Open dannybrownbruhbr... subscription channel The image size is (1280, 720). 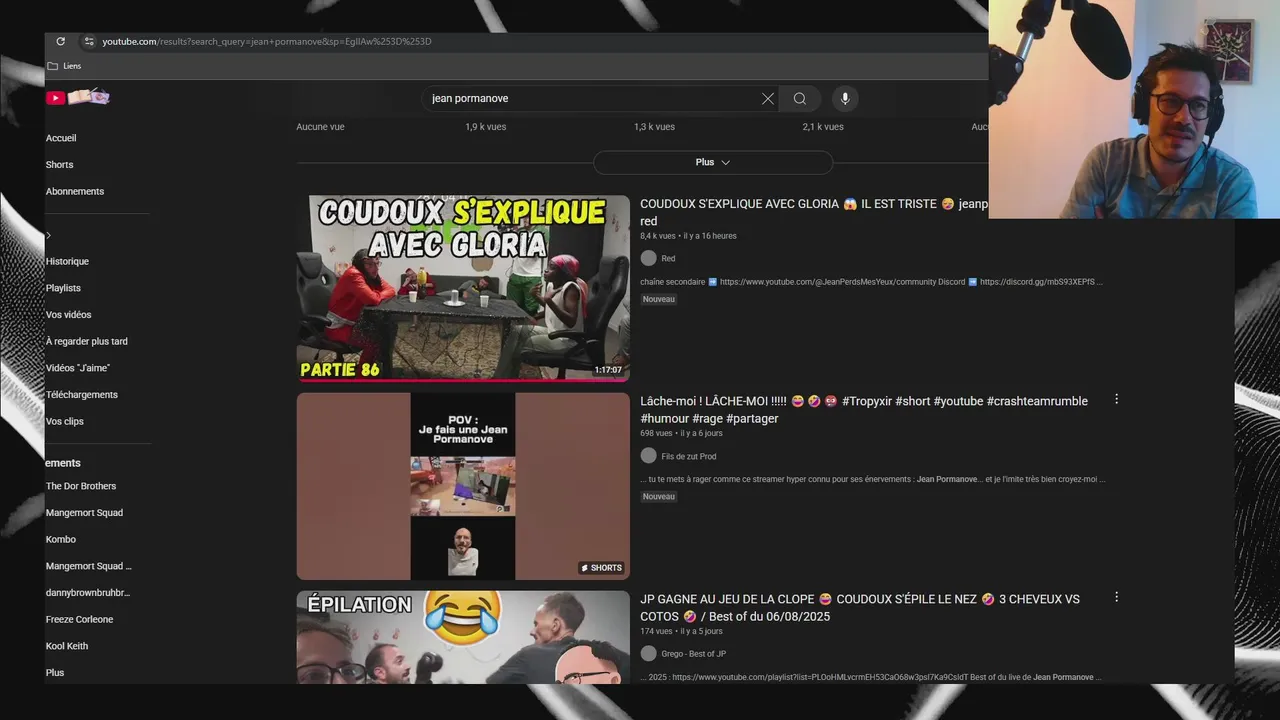[88, 593]
